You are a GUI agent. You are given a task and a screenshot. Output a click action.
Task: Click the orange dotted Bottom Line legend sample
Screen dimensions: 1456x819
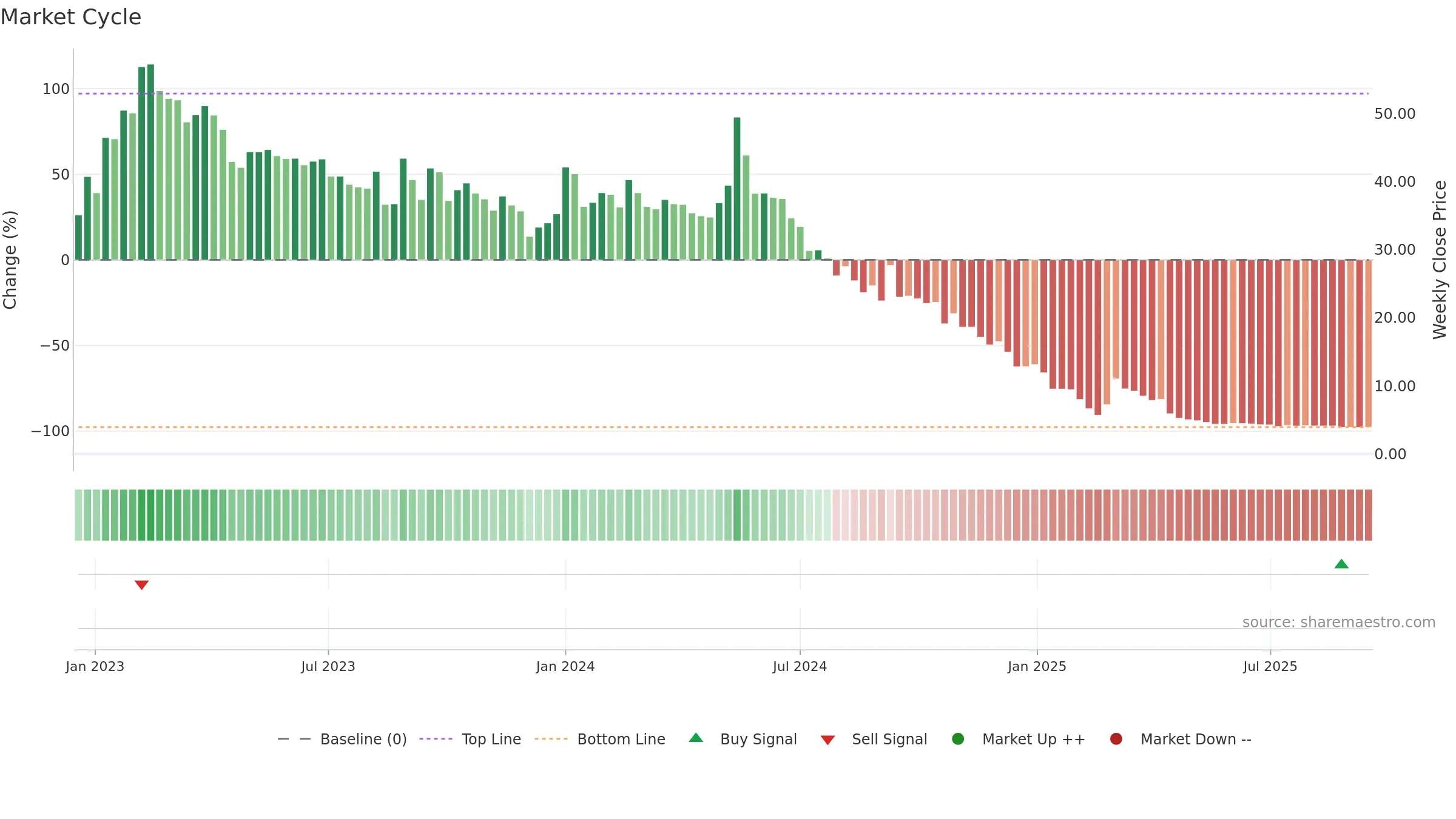pyautogui.click(x=551, y=739)
